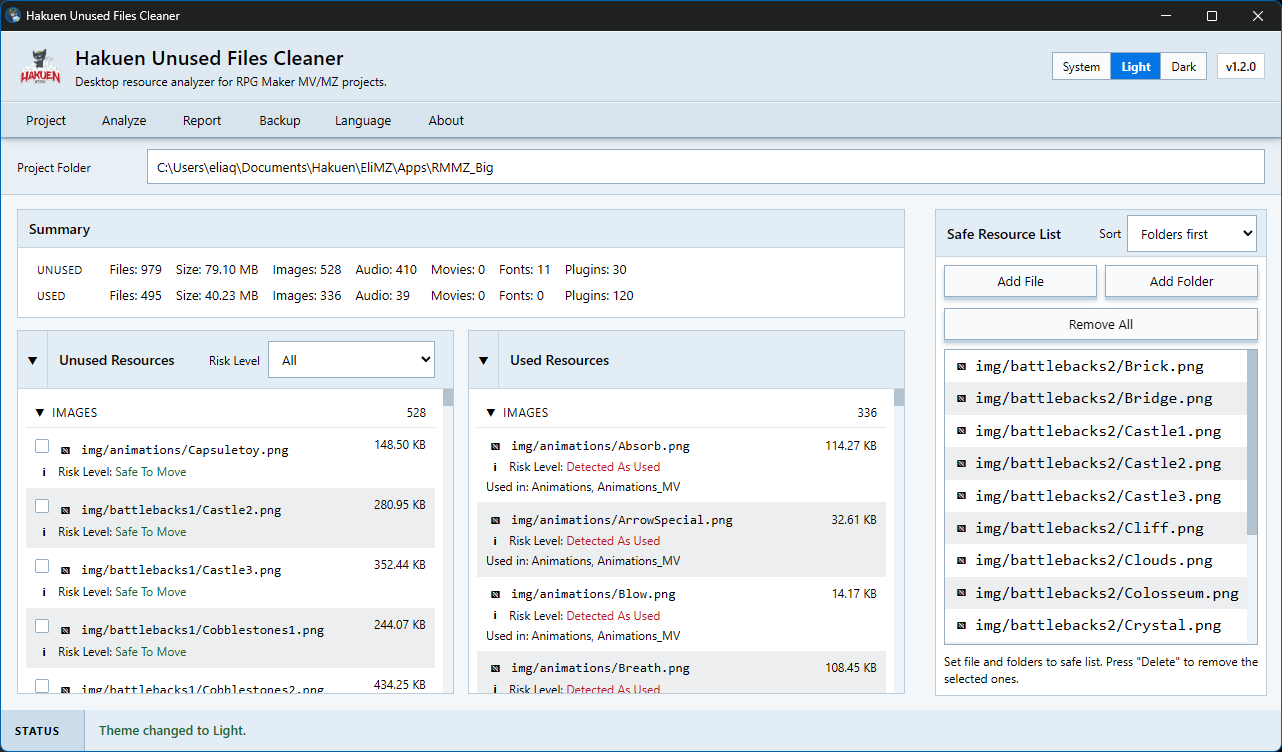Click the image icon beside battlebacks2/Colosseum.png
This screenshot has height=752, width=1282.
coord(961,593)
